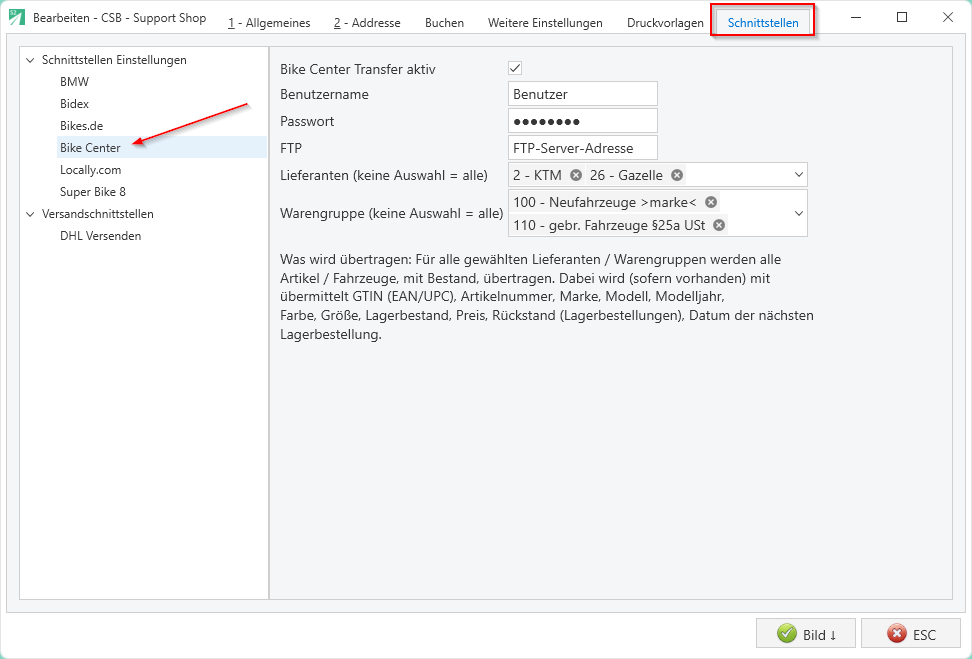
Task: Click into the Passwort field
Action: (583, 121)
